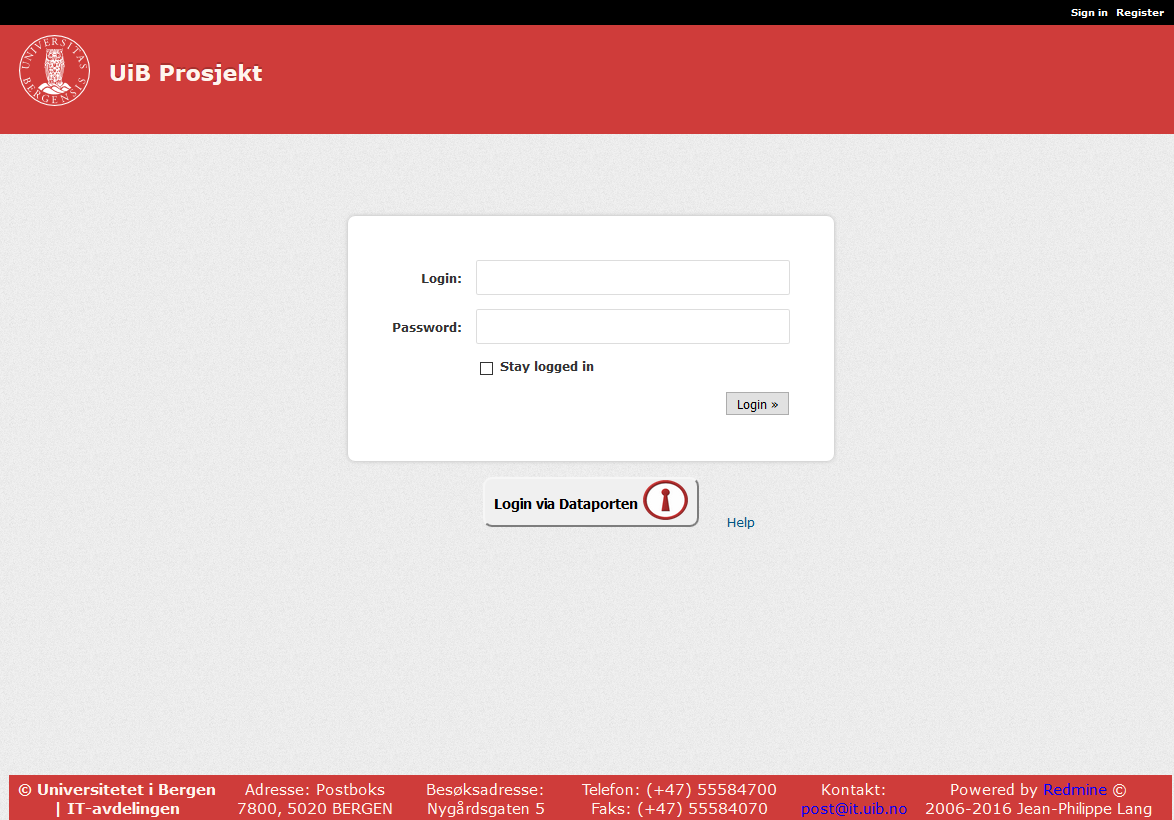Click the post@it.uib.no email link
Image resolution: width=1174 pixels, height=820 pixels.
(x=853, y=809)
